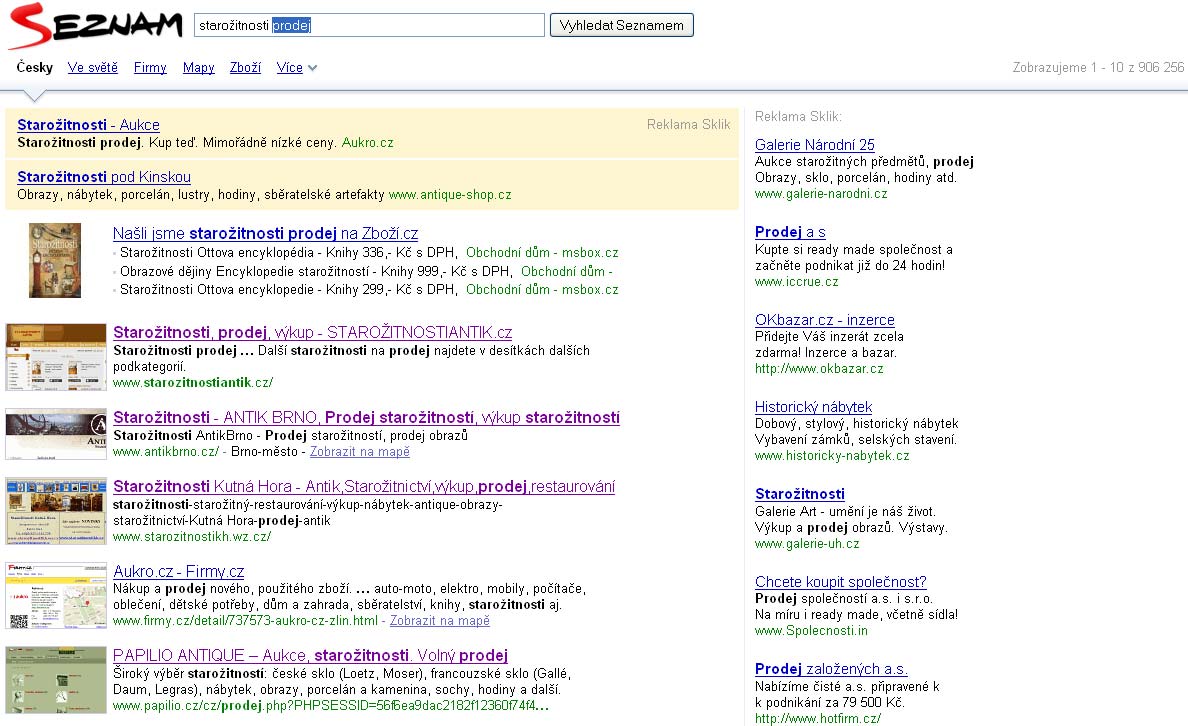Viewport: 1188px width, 726px height.
Task: Open the Prodej založených a.s. ad
Action: [x=830, y=669]
